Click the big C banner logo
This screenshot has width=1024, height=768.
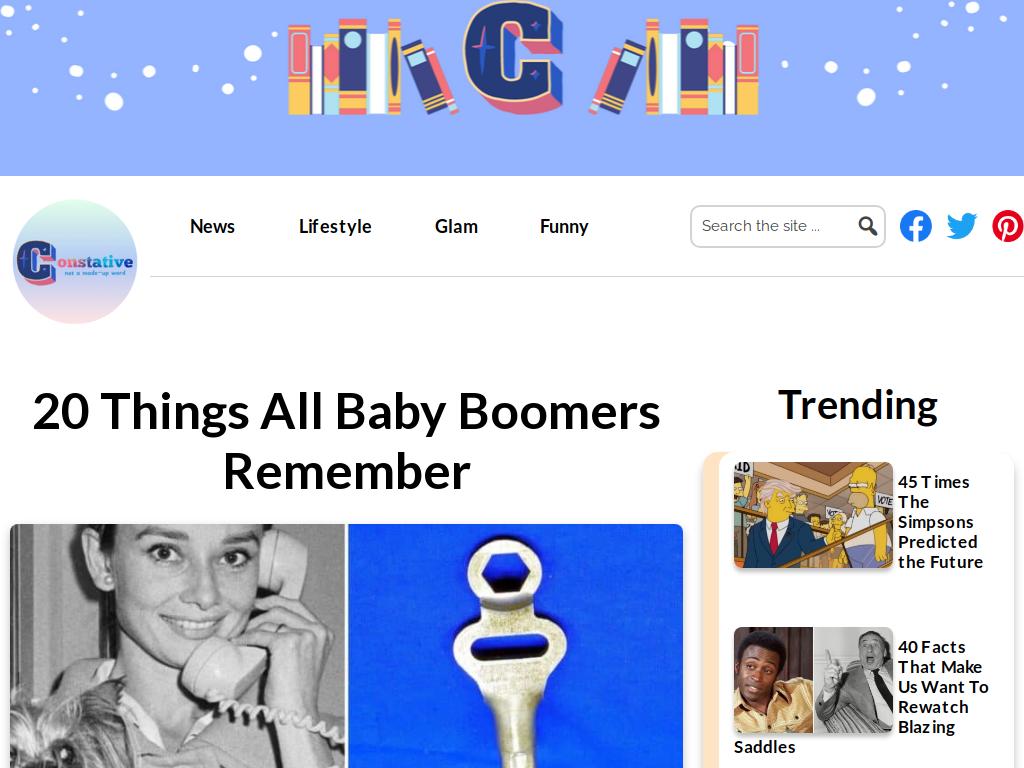[513, 56]
